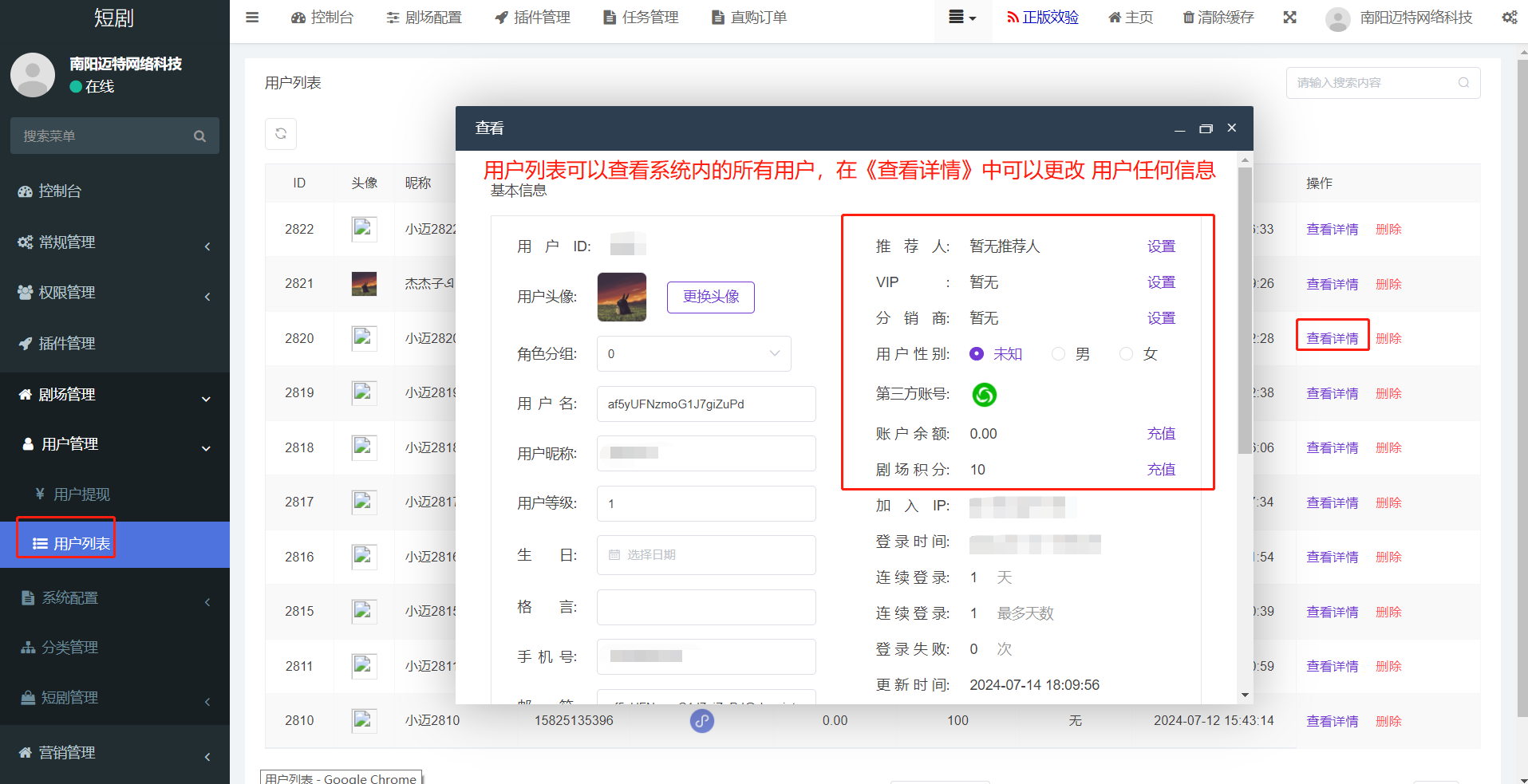
Task: Expand 常规管理 sidebar section
Action: click(115, 242)
